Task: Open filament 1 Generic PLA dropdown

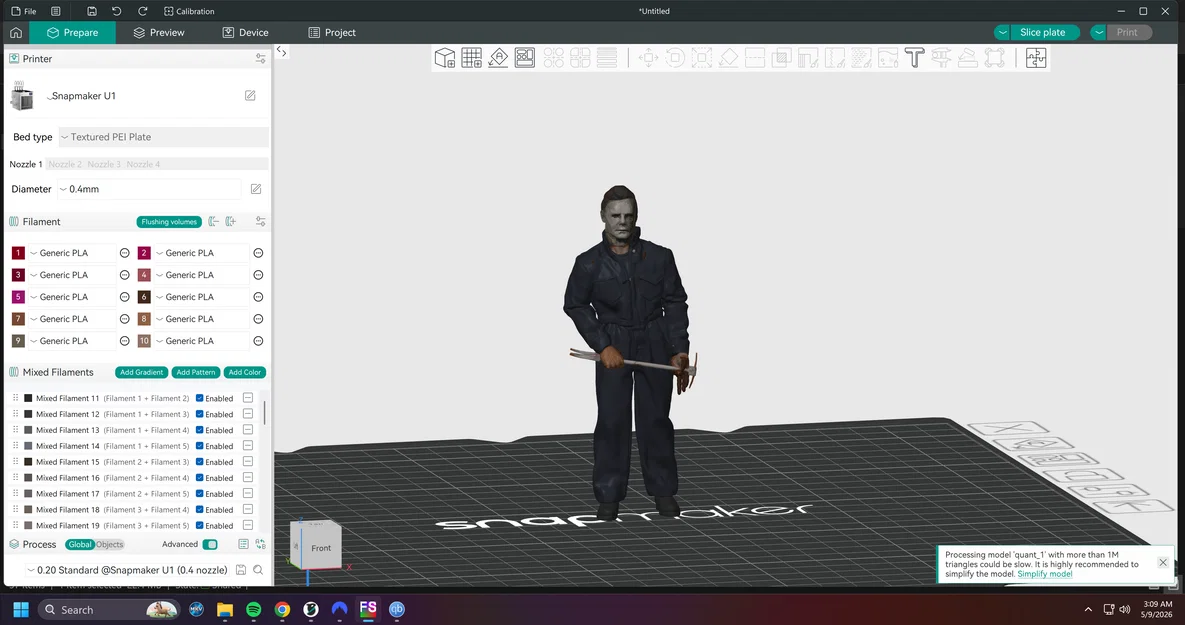Action: coord(72,253)
